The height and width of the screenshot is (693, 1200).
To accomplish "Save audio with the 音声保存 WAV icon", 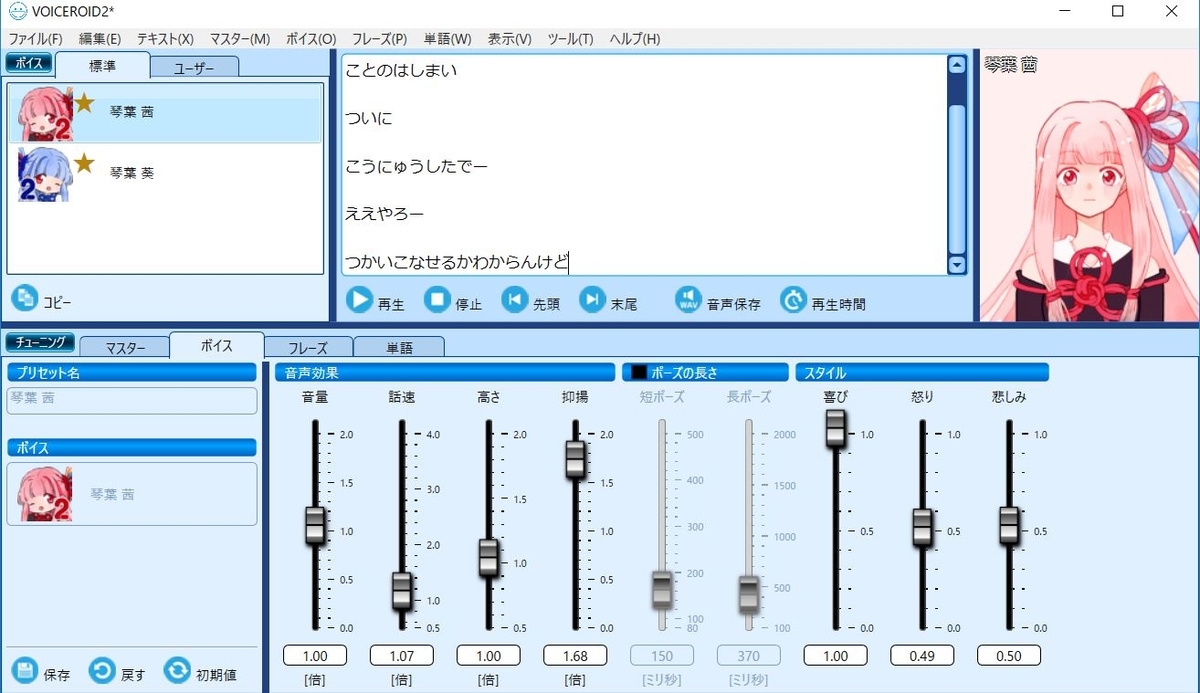I will [x=688, y=299].
